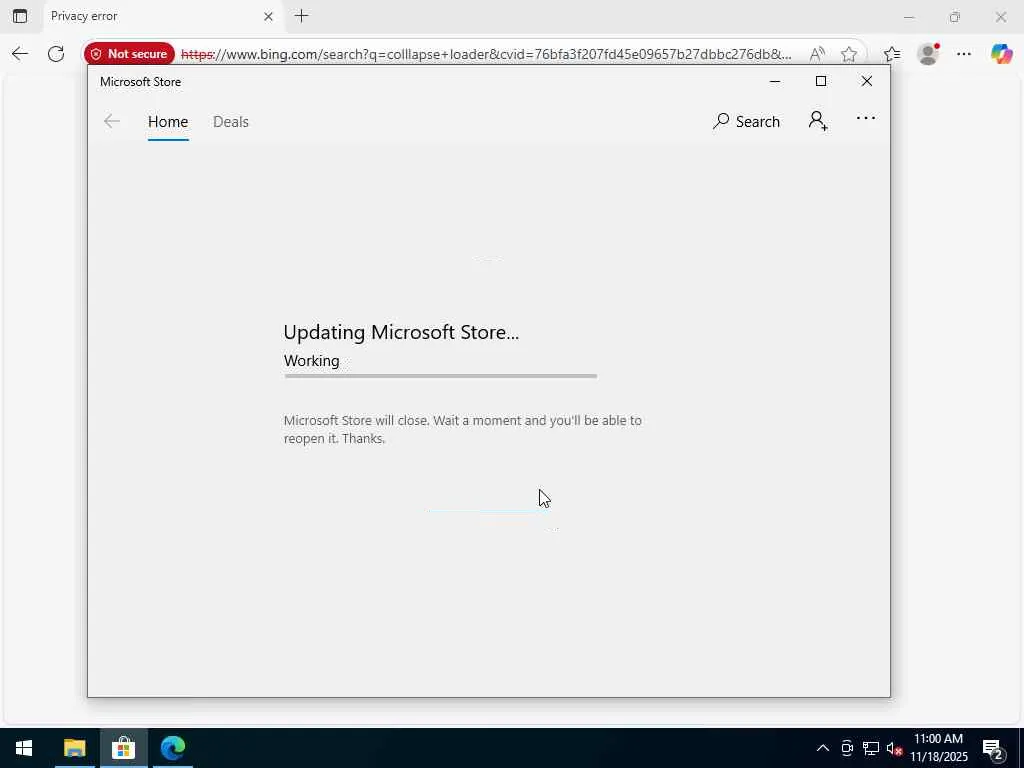1024x768 pixels.
Task: Select the Privacy error tab
Action: [x=163, y=16]
